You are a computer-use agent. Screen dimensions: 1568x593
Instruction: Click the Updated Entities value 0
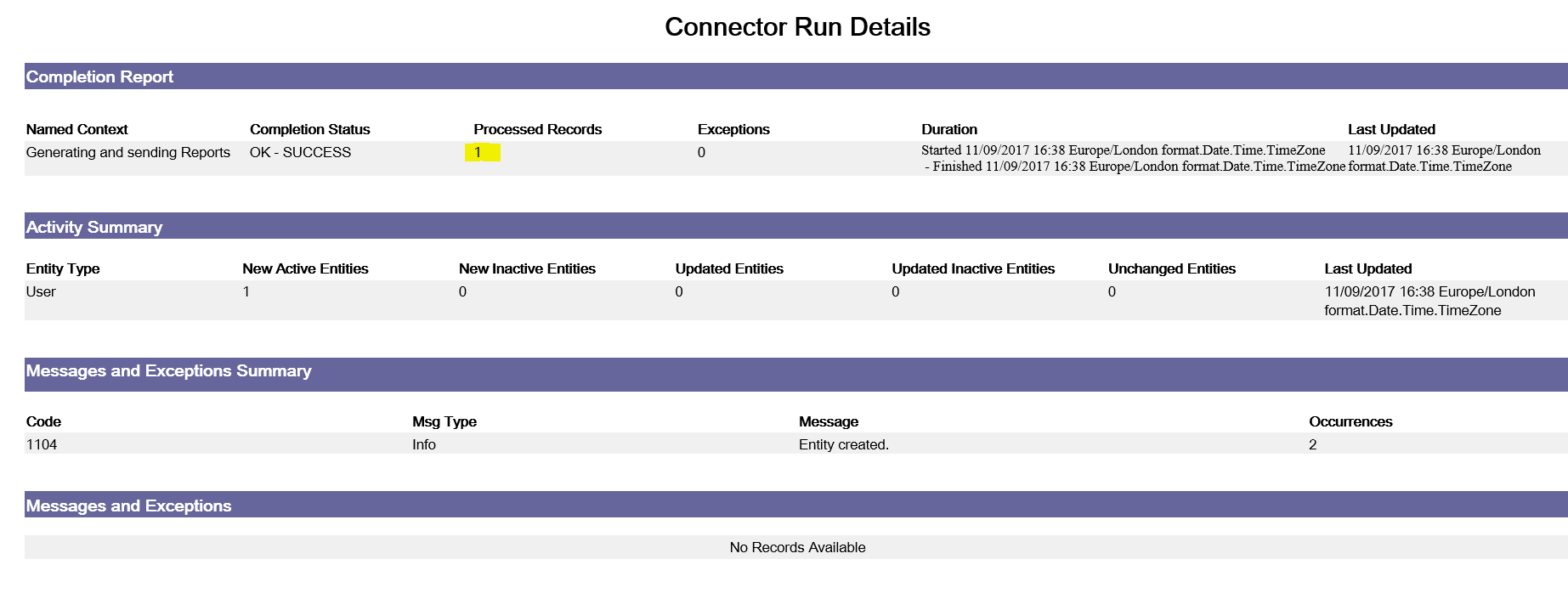click(x=679, y=292)
